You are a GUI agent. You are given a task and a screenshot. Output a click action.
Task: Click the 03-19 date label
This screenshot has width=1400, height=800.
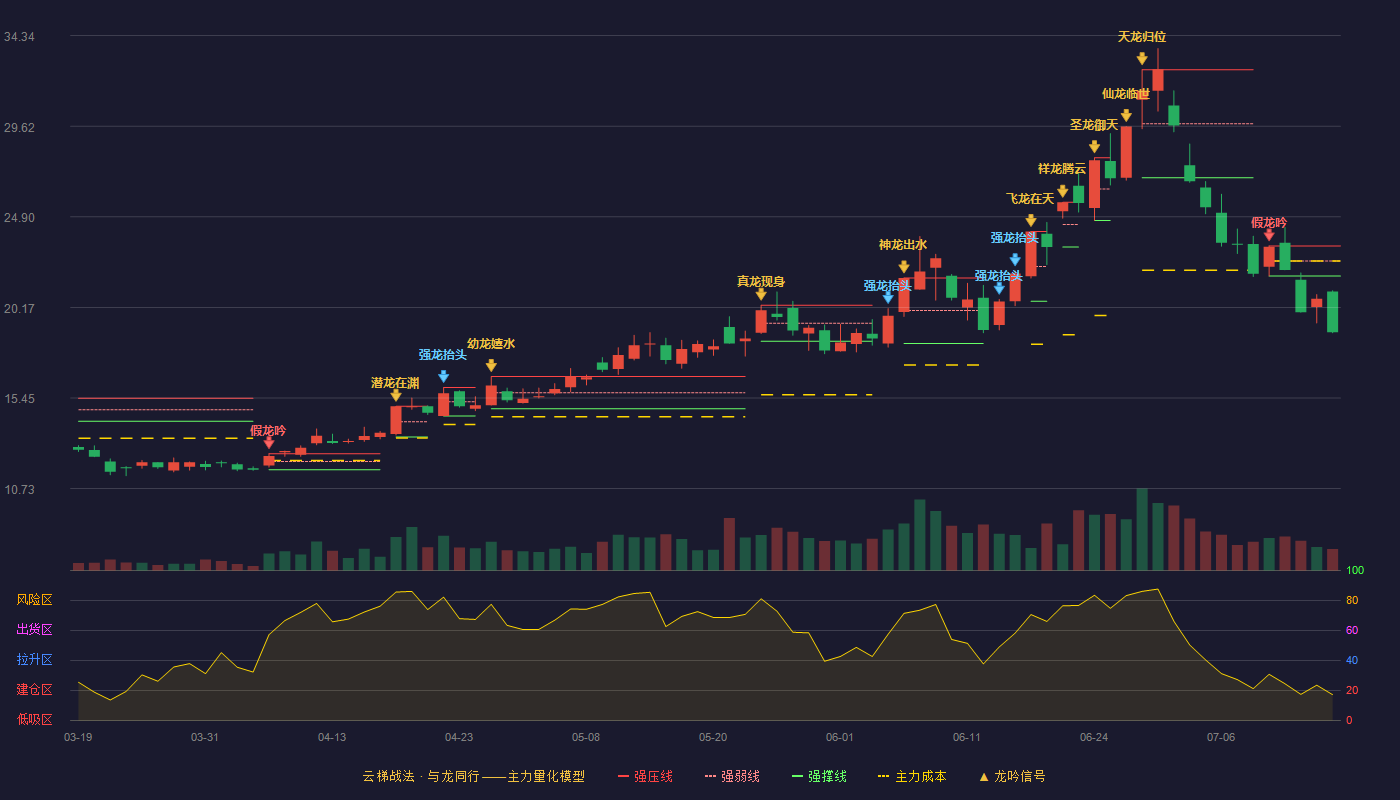(x=78, y=737)
